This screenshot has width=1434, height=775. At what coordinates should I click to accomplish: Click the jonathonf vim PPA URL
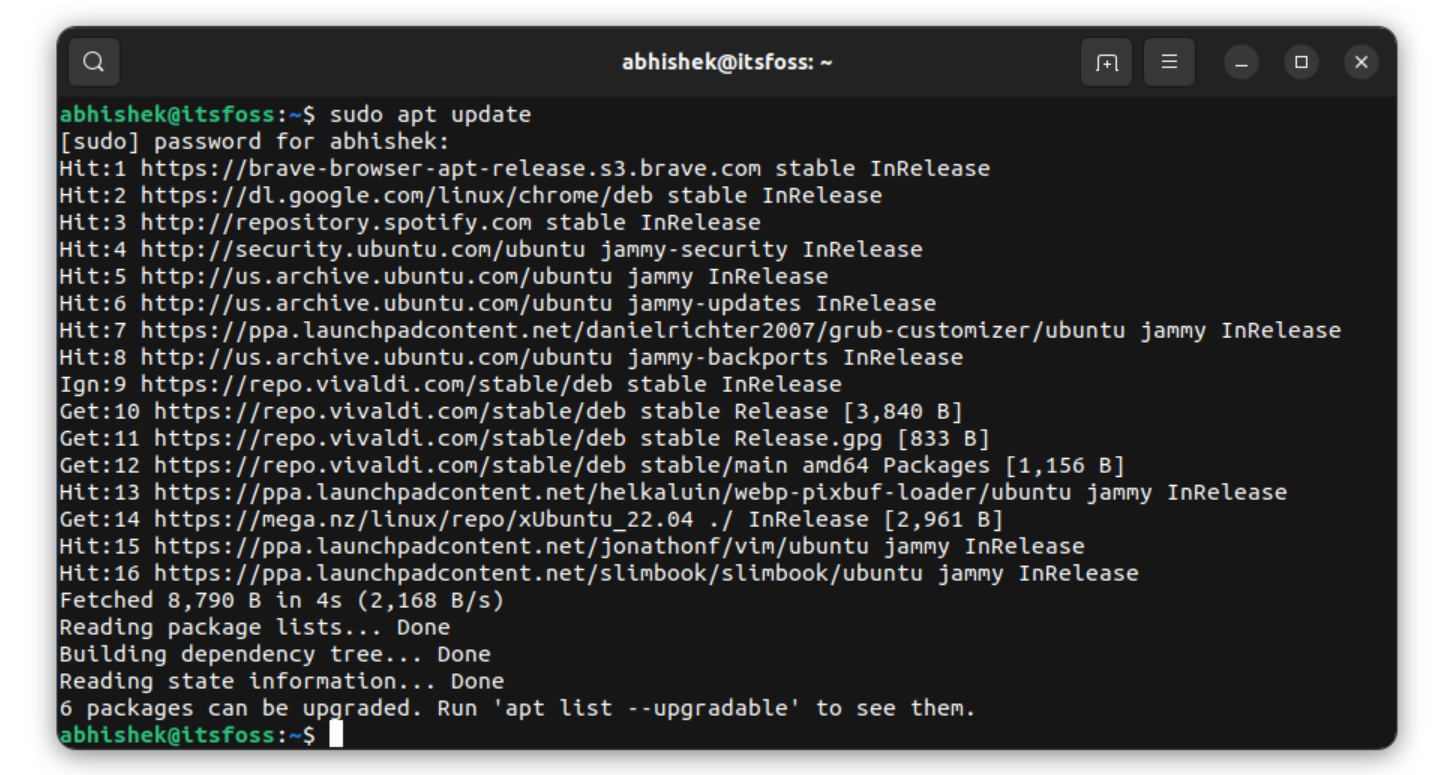point(512,546)
